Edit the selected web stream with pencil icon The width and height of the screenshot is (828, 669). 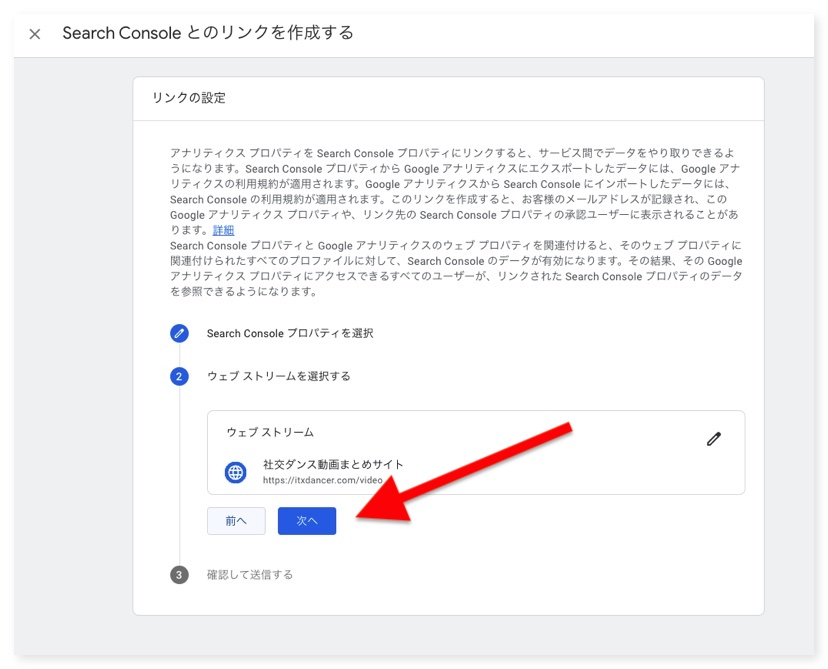tap(713, 439)
